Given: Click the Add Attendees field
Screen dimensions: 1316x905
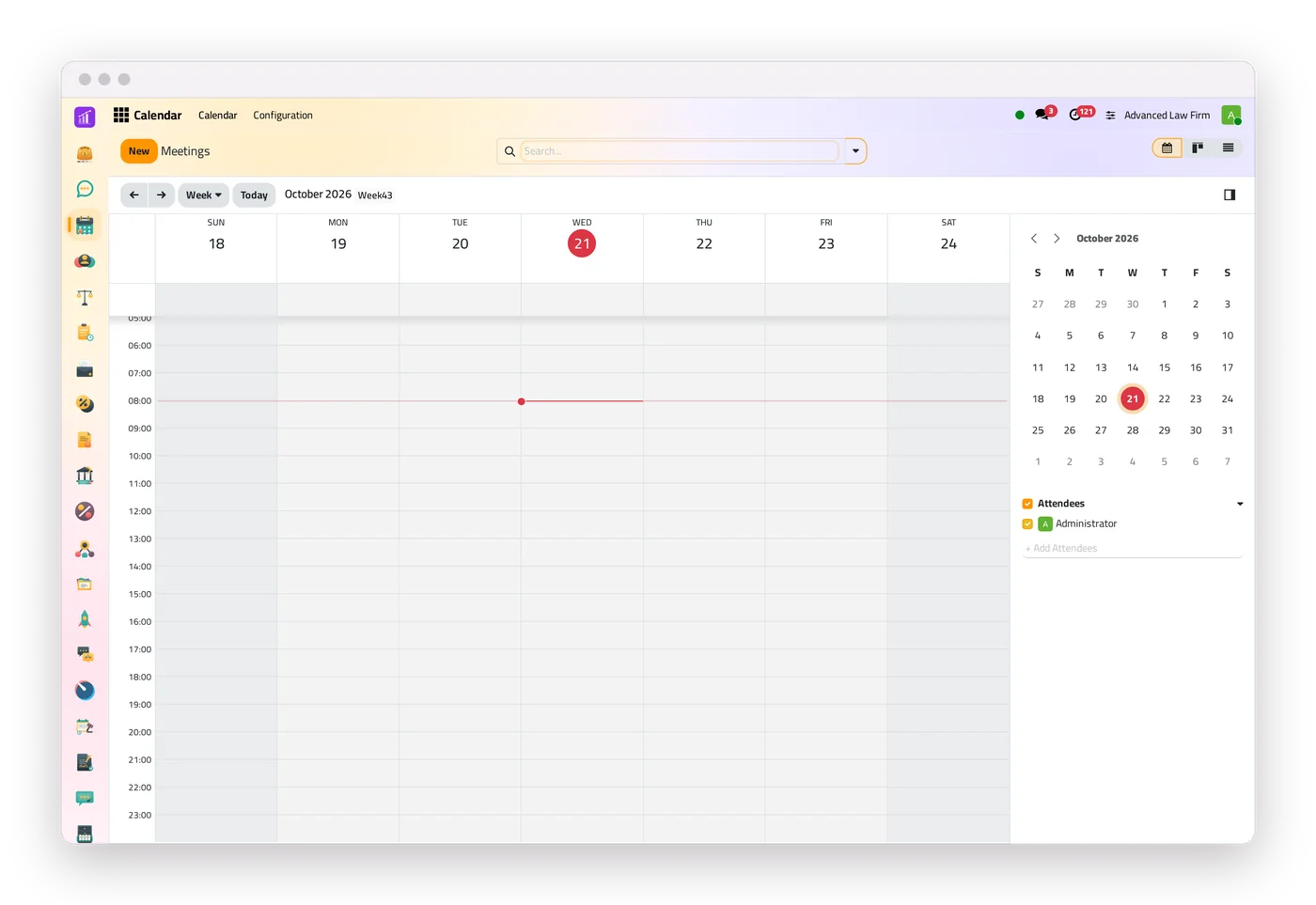Looking at the screenshot, I should [1133, 548].
